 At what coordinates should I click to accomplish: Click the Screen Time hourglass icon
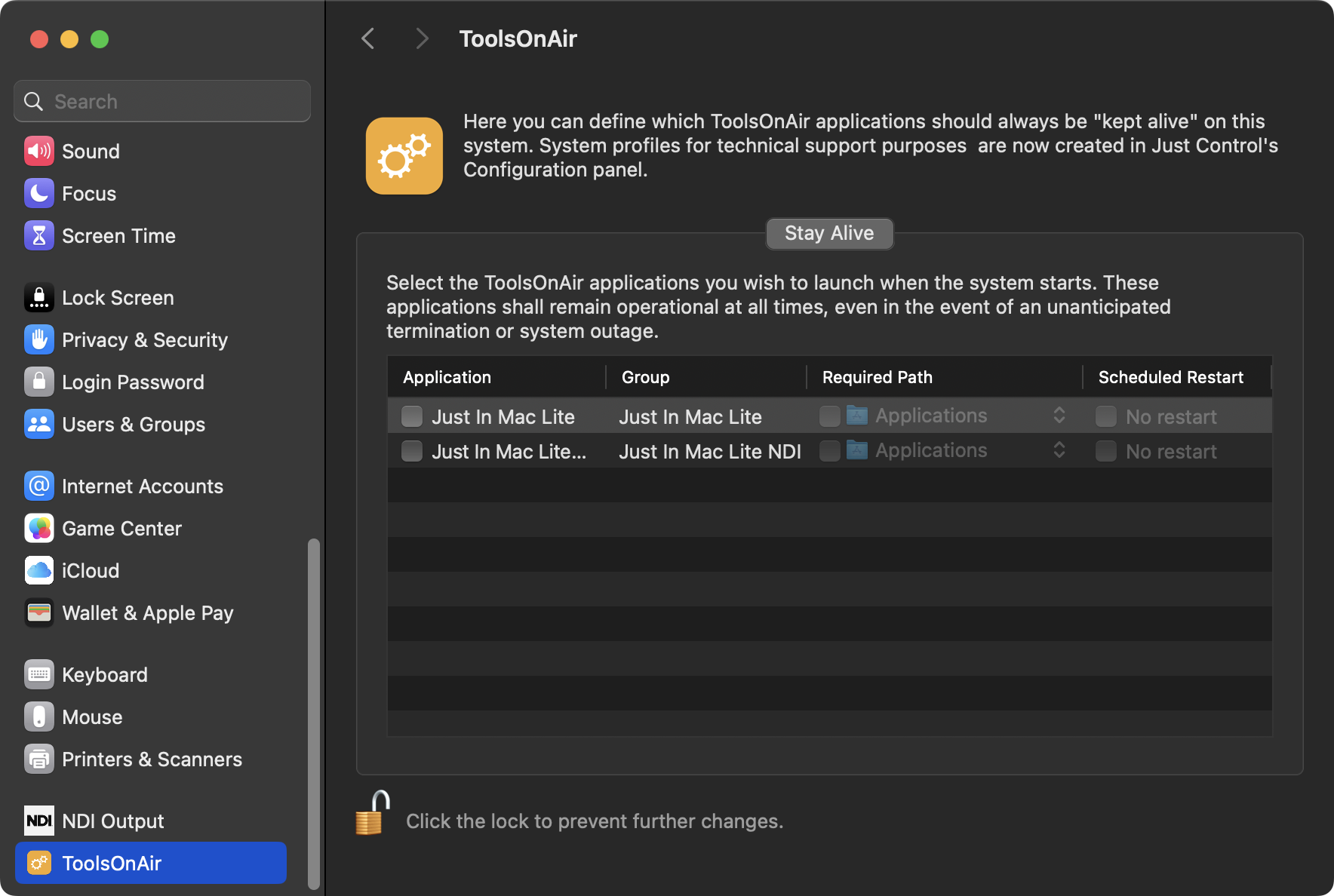pos(39,235)
